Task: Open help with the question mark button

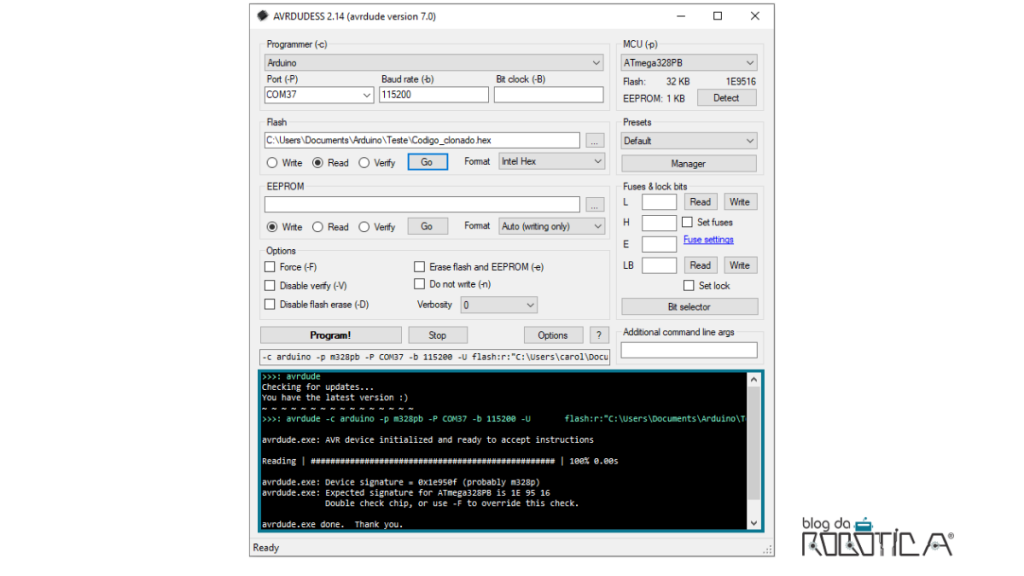Action: 599,335
